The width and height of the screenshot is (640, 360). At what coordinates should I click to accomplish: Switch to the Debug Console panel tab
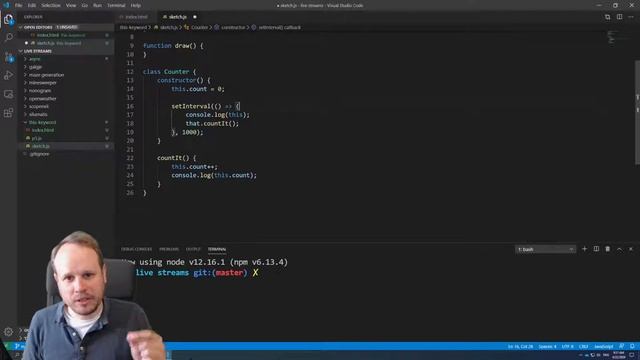coord(136,249)
